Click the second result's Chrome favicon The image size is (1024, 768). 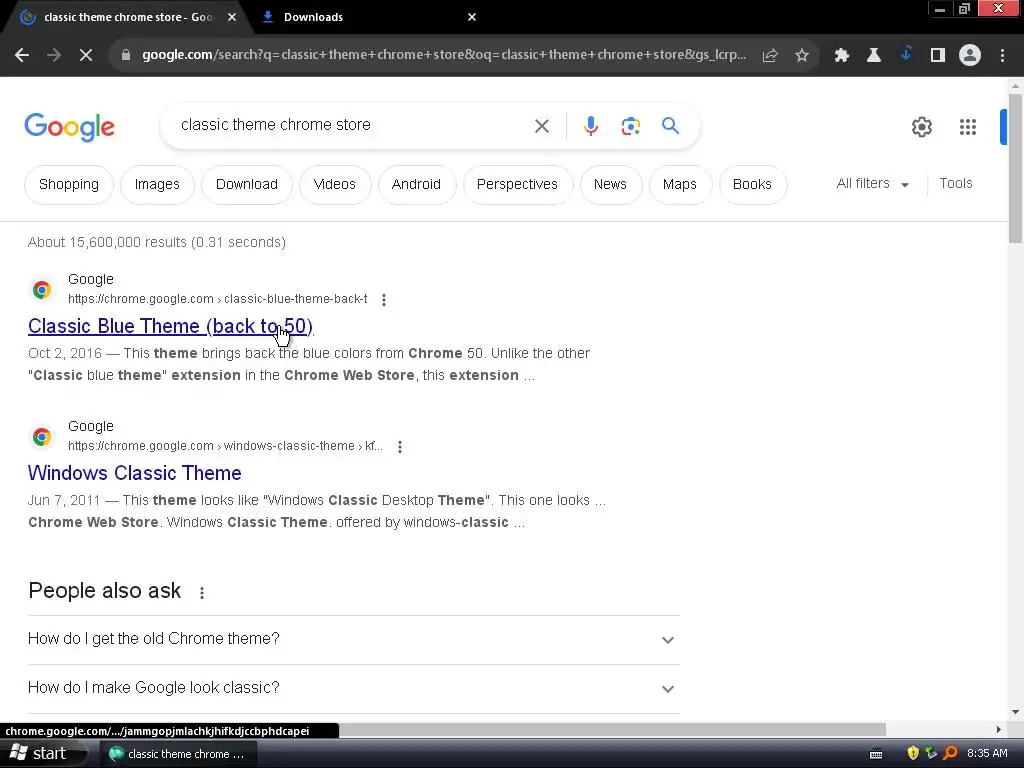42,436
